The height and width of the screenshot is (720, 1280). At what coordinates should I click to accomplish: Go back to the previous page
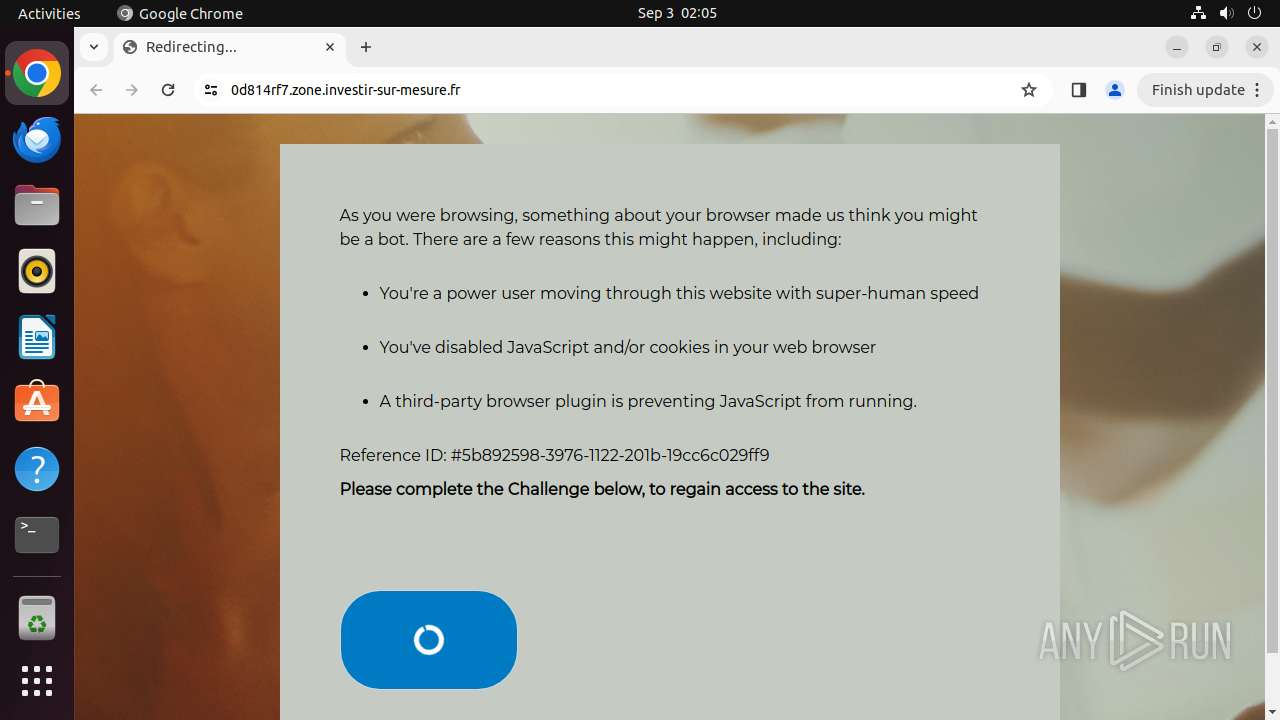[96, 90]
